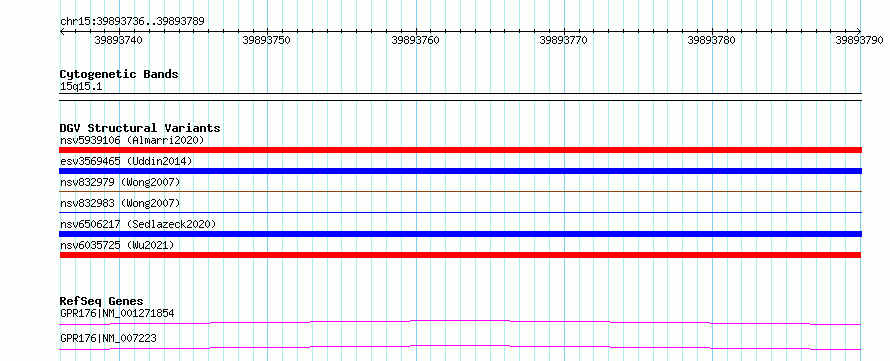The image size is (890, 361).
Task: Click ruler position 39893740
Action: click(119, 40)
